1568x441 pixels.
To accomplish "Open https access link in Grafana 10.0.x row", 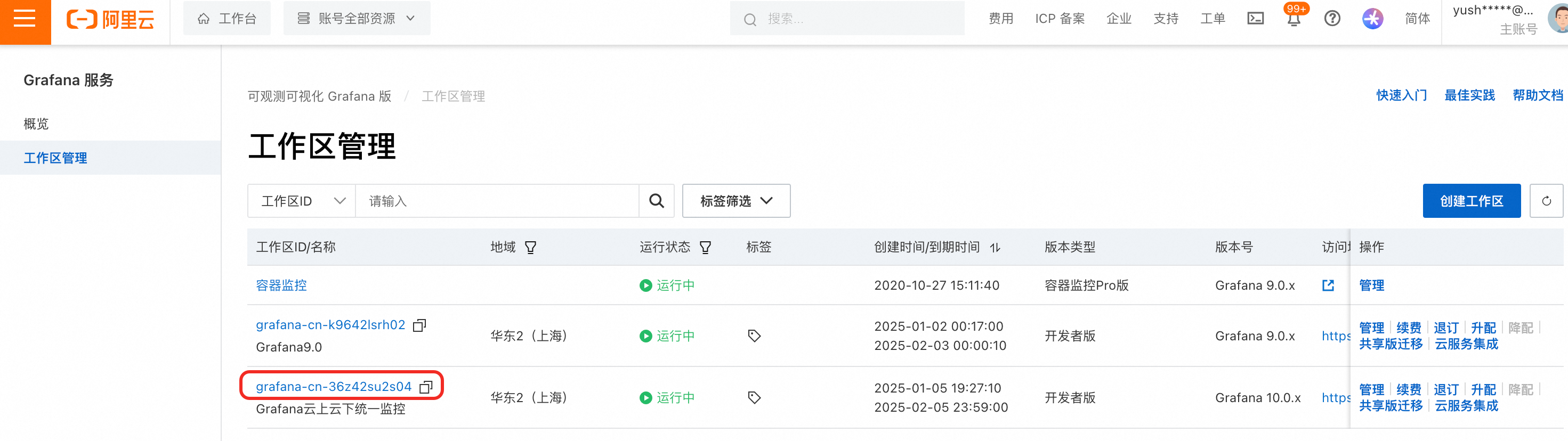I will (1336, 398).
